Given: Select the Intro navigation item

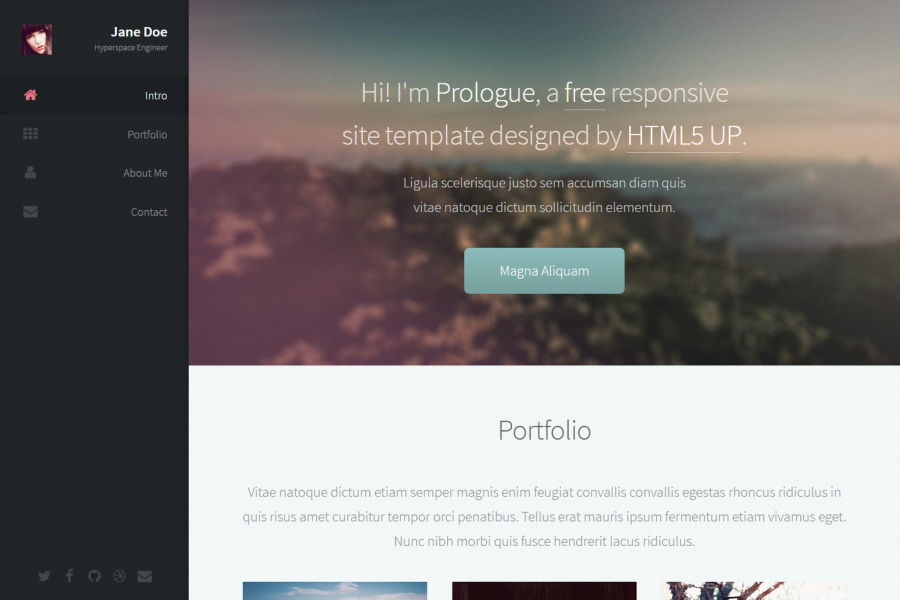Looking at the screenshot, I should (155, 96).
